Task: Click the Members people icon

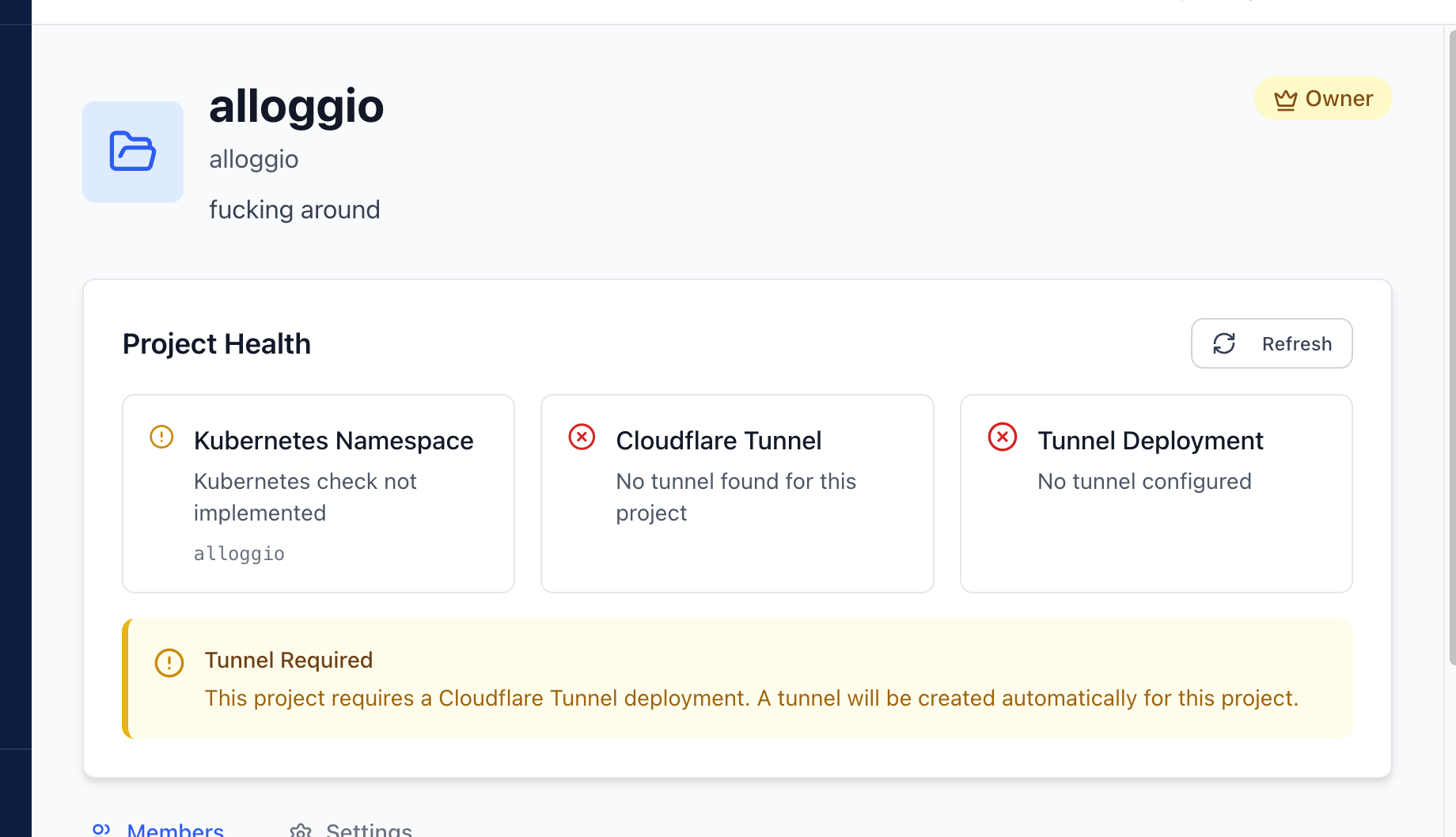Action: [x=101, y=830]
